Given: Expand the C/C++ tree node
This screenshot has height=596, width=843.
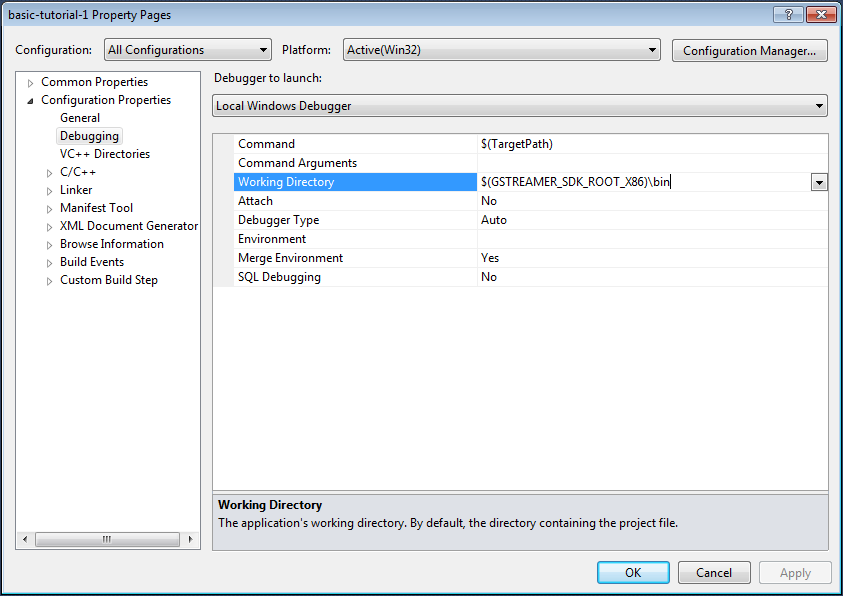Looking at the screenshot, I should [x=50, y=173].
